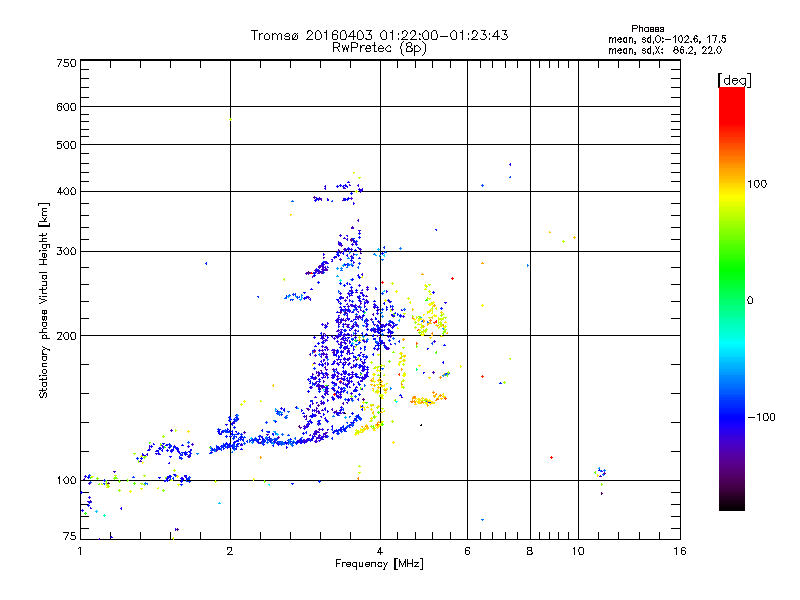The width and height of the screenshot is (800, 600).
Task: Click the plot title 'Tromsø 20160403 01:22:00-01:23:43'
Action: tap(379, 35)
